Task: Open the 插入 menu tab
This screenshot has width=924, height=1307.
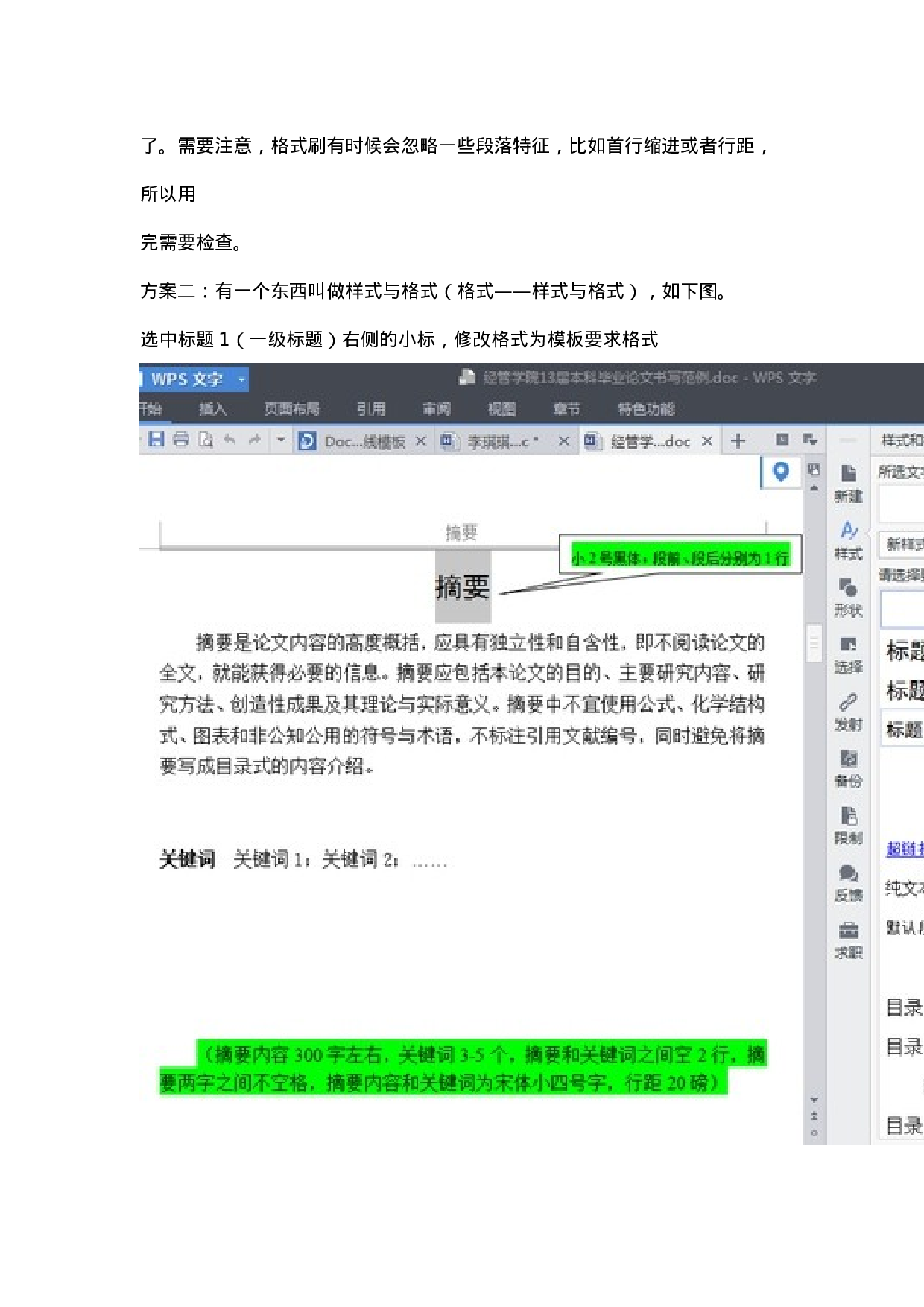Action: pos(212,409)
